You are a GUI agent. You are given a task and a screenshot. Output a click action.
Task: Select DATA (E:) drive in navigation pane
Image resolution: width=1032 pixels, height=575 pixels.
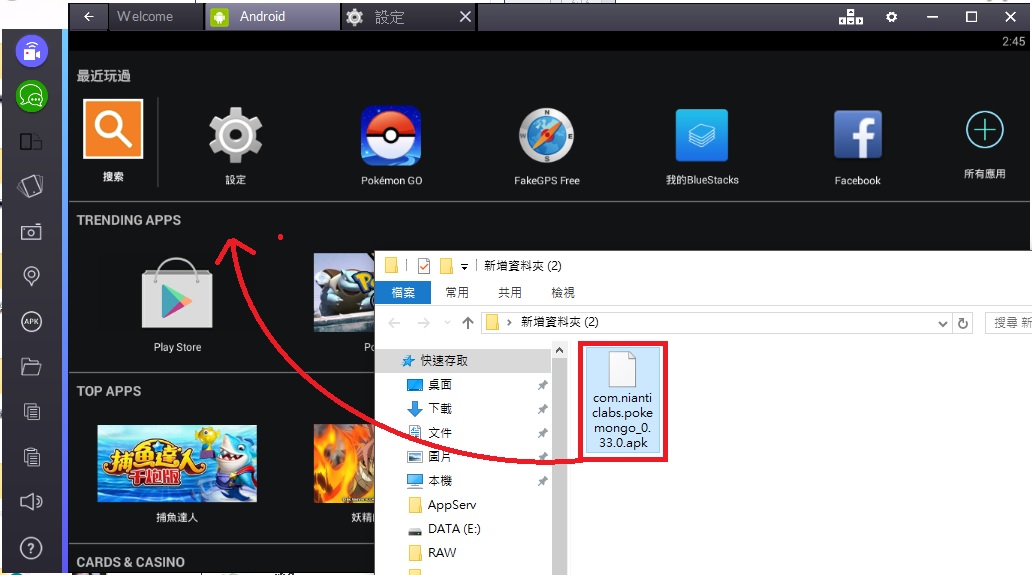[x=454, y=529]
